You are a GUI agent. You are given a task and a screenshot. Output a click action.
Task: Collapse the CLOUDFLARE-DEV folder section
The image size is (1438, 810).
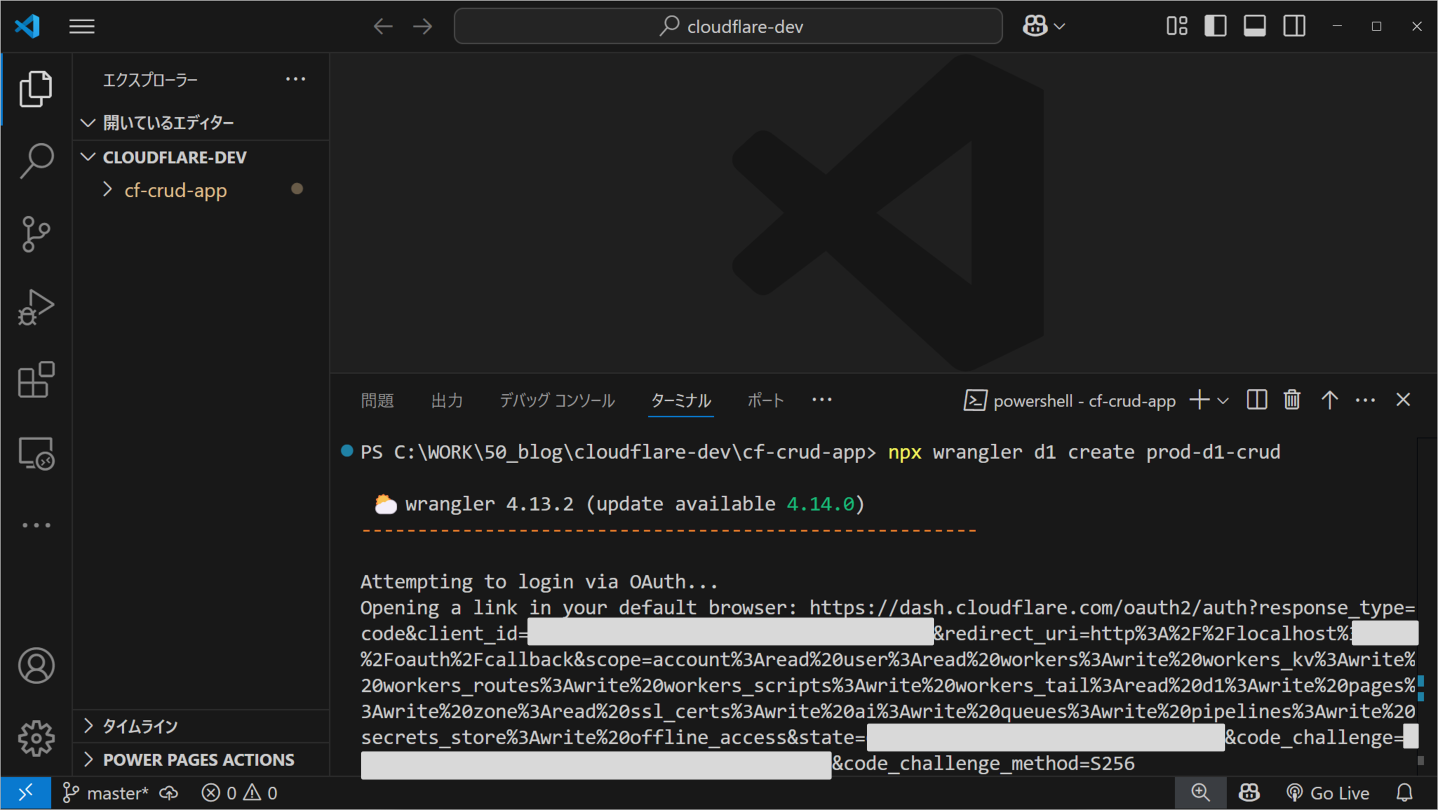(x=201, y=157)
